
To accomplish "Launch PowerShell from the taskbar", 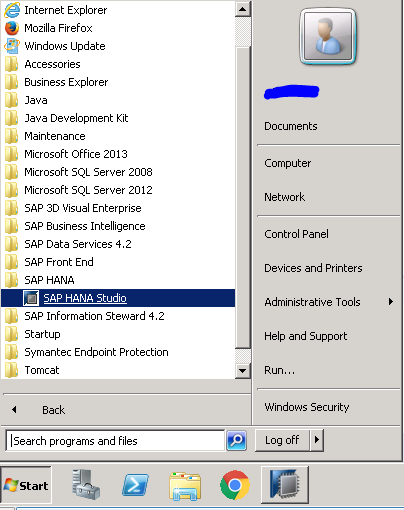I will (x=135, y=485).
